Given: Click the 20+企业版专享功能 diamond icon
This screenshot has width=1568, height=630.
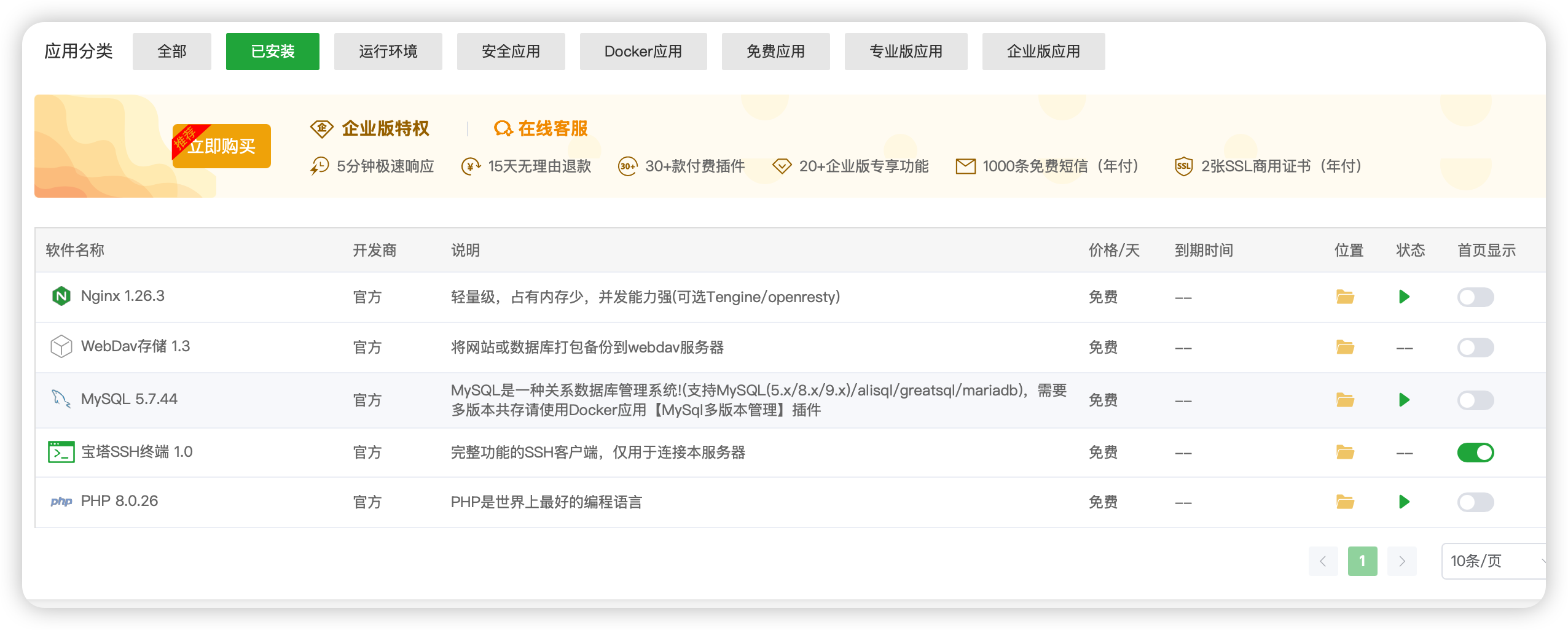Looking at the screenshot, I should (782, 166).
